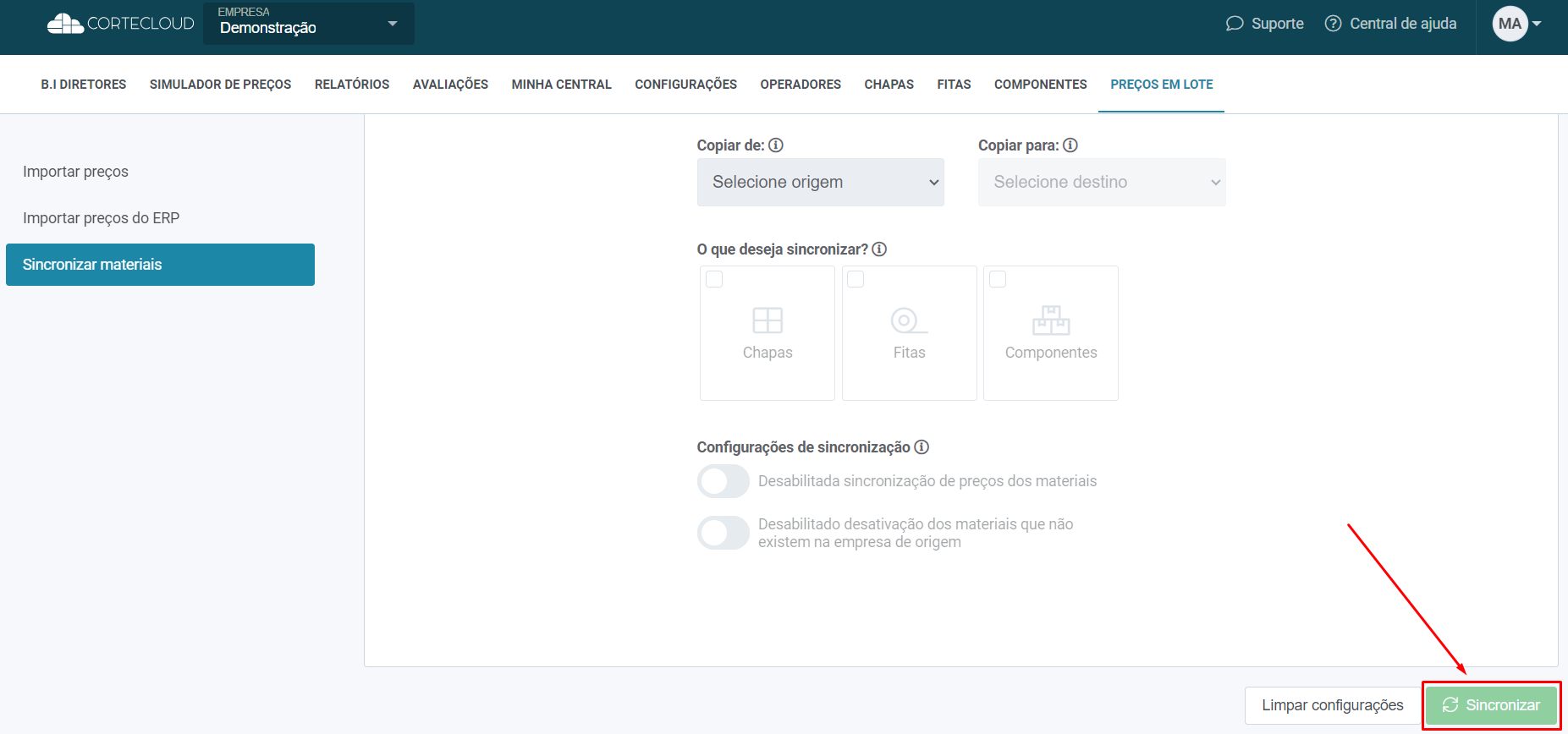This screenshot has width=1568, height=734.
Task: Click the Central de ajuda question icon
Action: [x=1333, y=24]
